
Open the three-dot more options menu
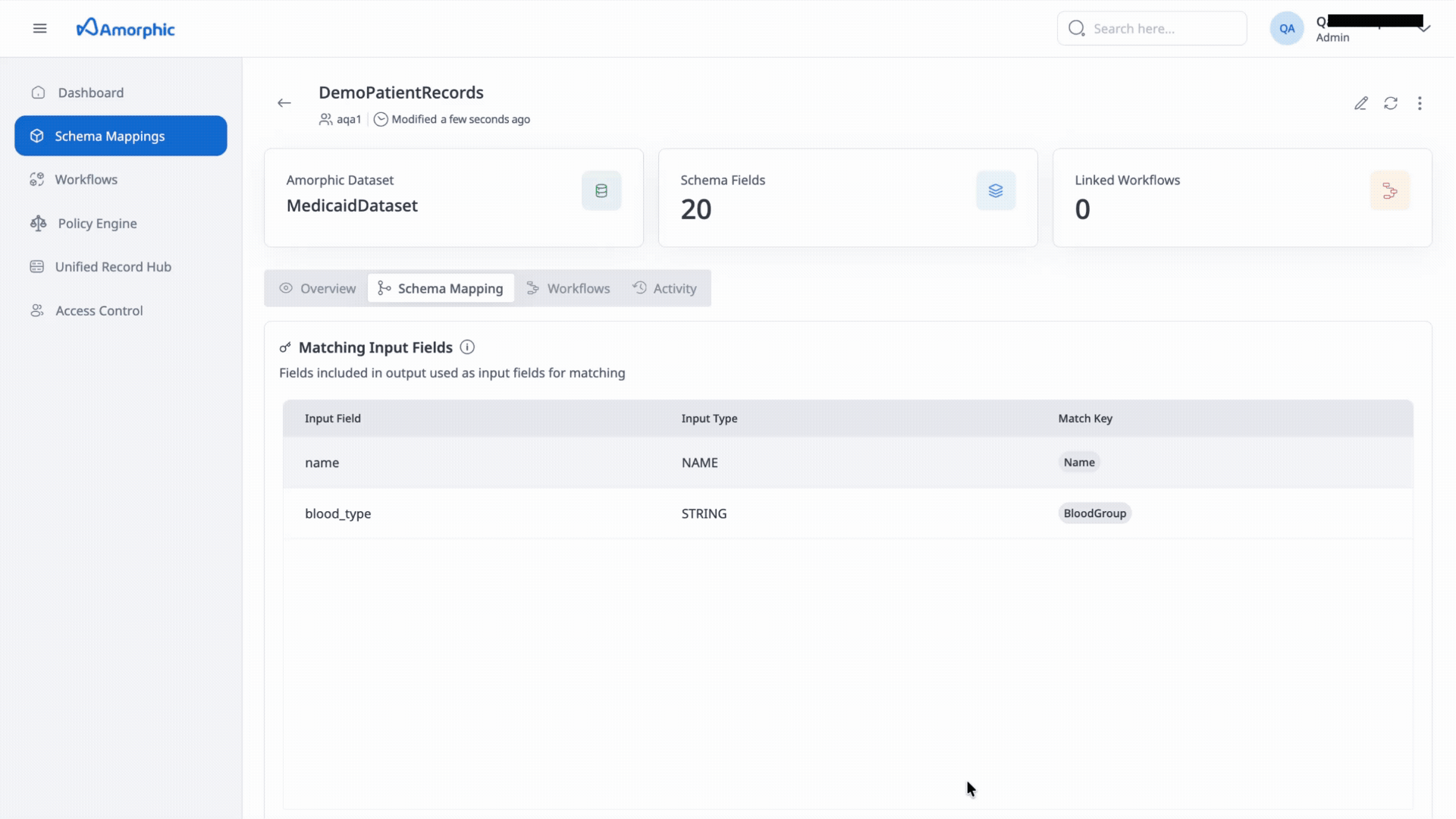(1420, 103)
